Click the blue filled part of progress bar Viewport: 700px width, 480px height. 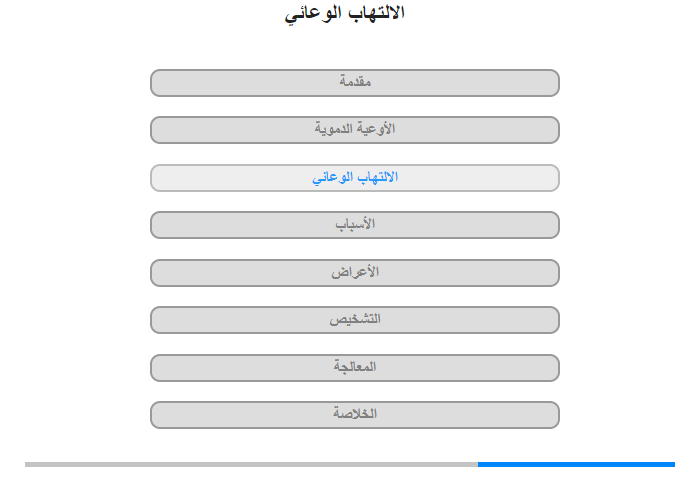(x=576, y=464)
